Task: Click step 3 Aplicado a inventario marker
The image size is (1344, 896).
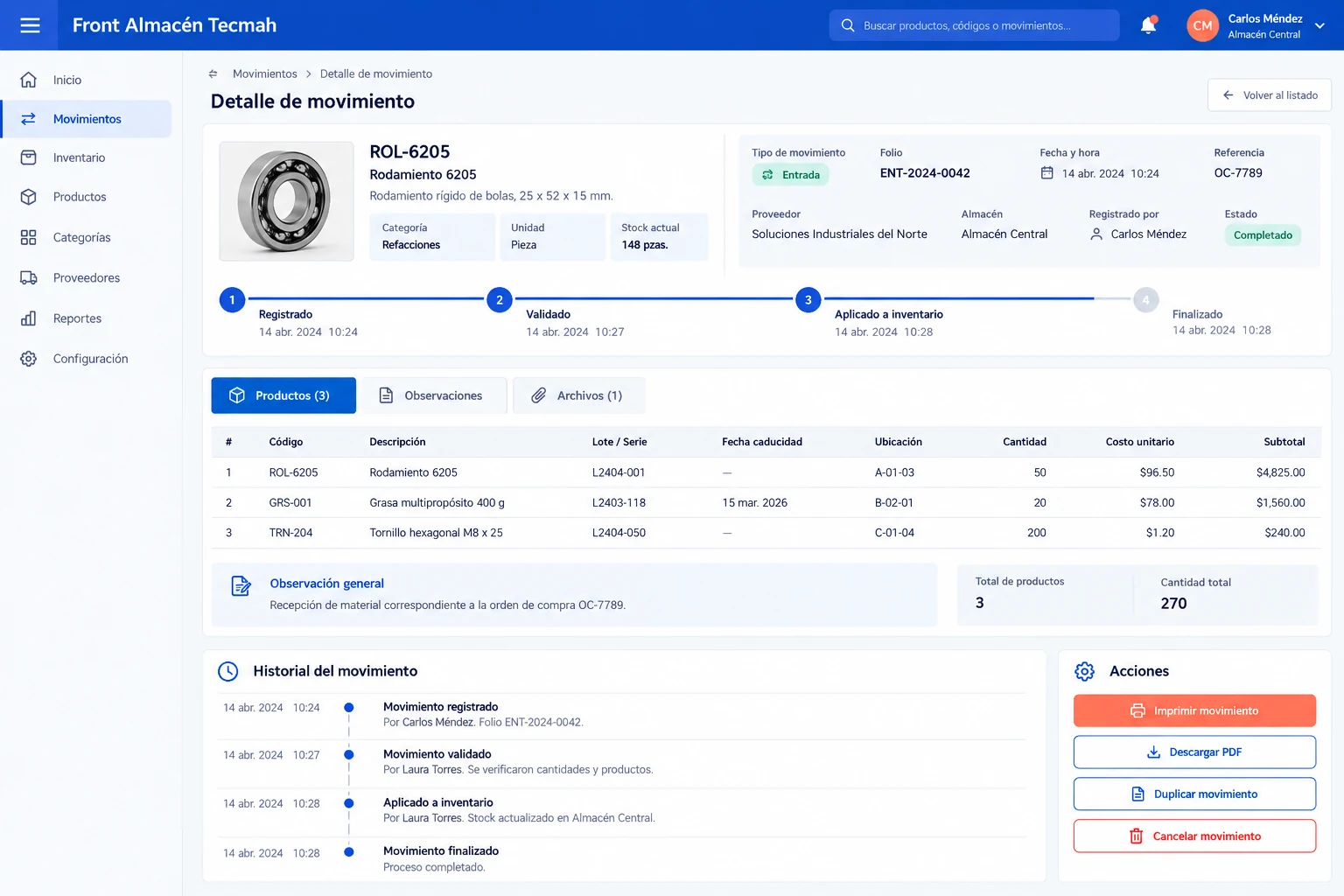Action: click(808, 300)
